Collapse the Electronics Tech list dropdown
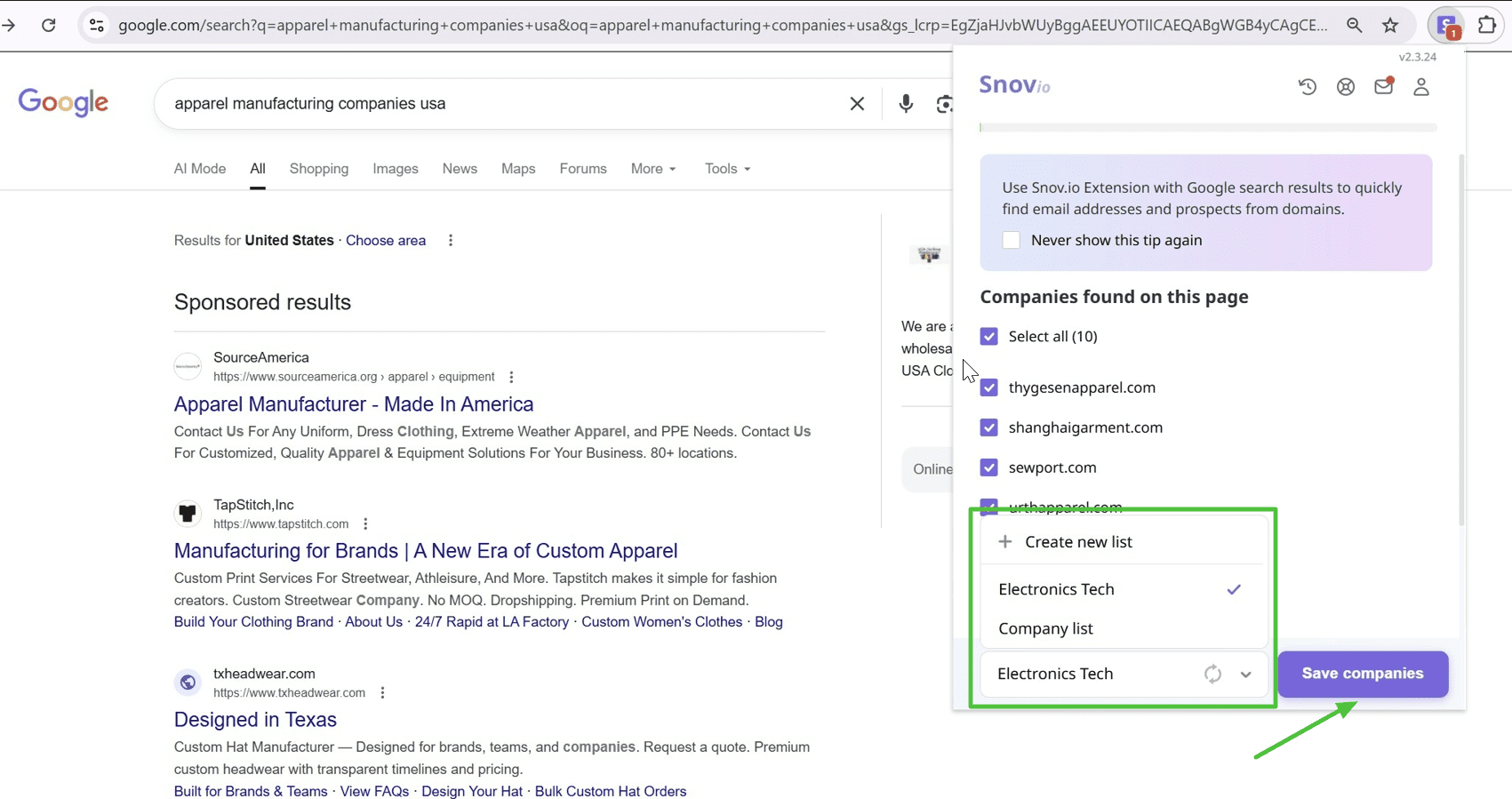Screen dimensions: 1512x799 [1245, 675]
